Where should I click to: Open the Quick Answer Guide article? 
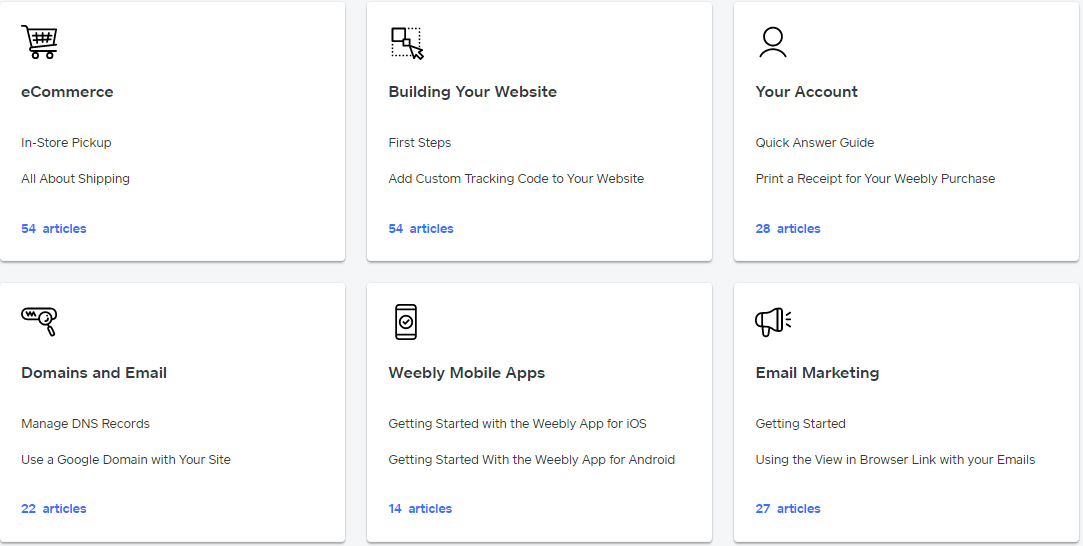[x=815, y=143]
